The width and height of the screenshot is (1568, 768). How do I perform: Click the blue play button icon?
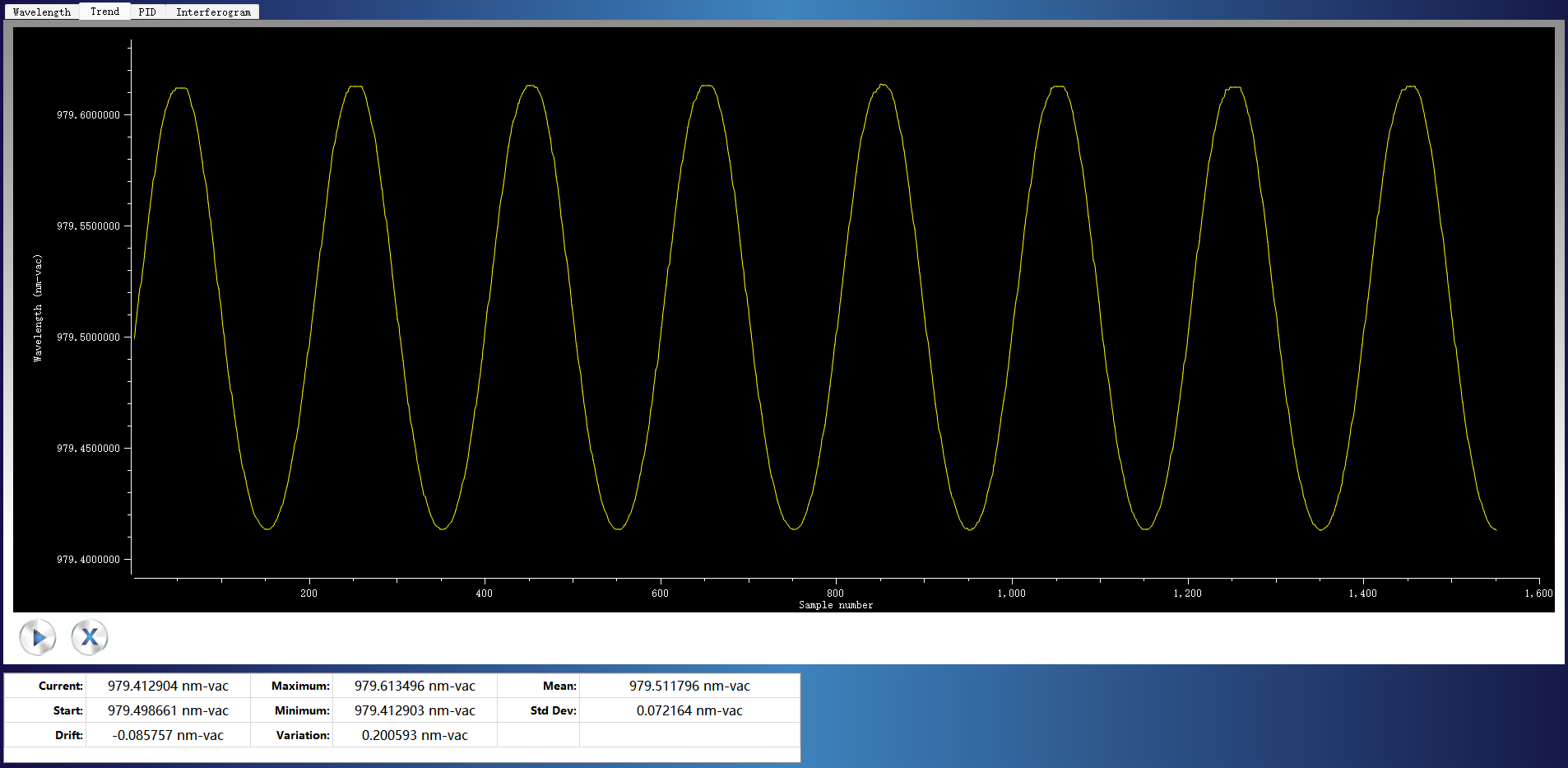[38, 637]
